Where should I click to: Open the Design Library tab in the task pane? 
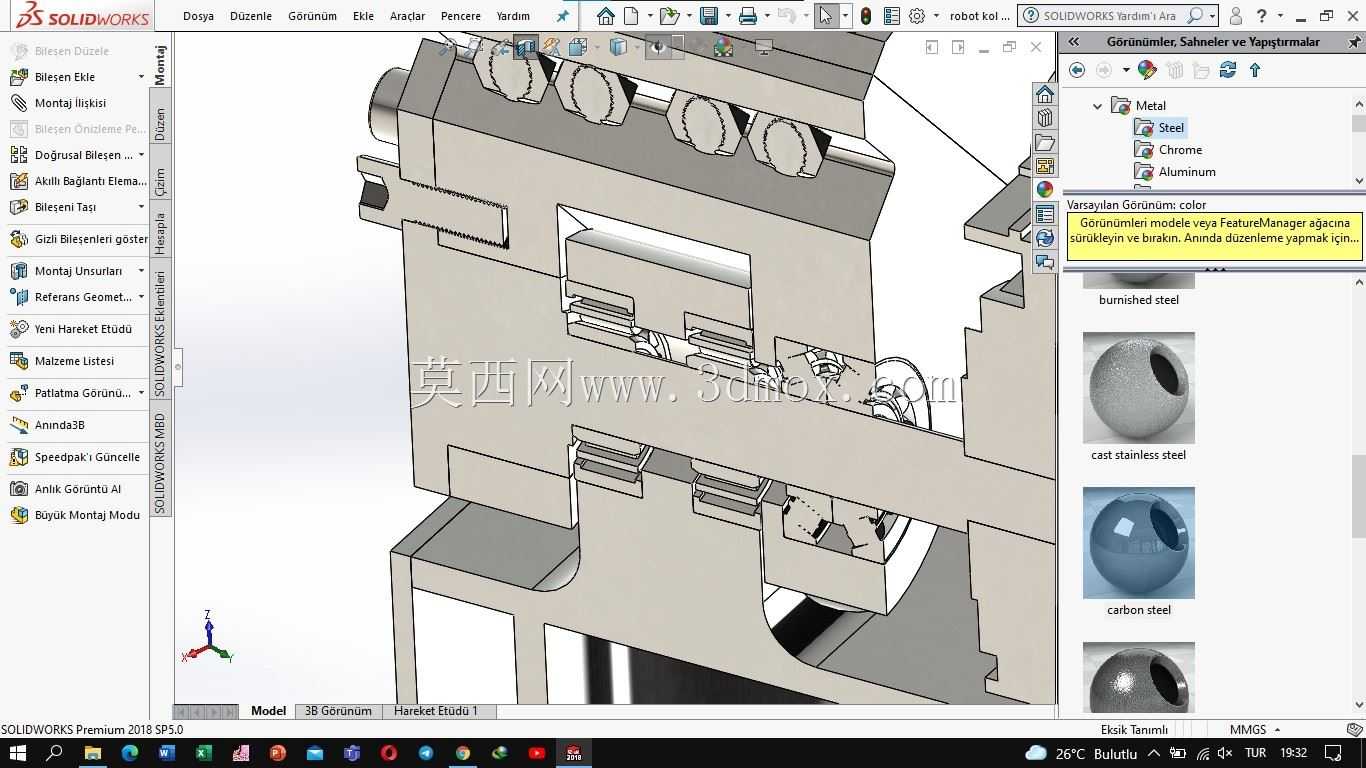pos(1045,118)
